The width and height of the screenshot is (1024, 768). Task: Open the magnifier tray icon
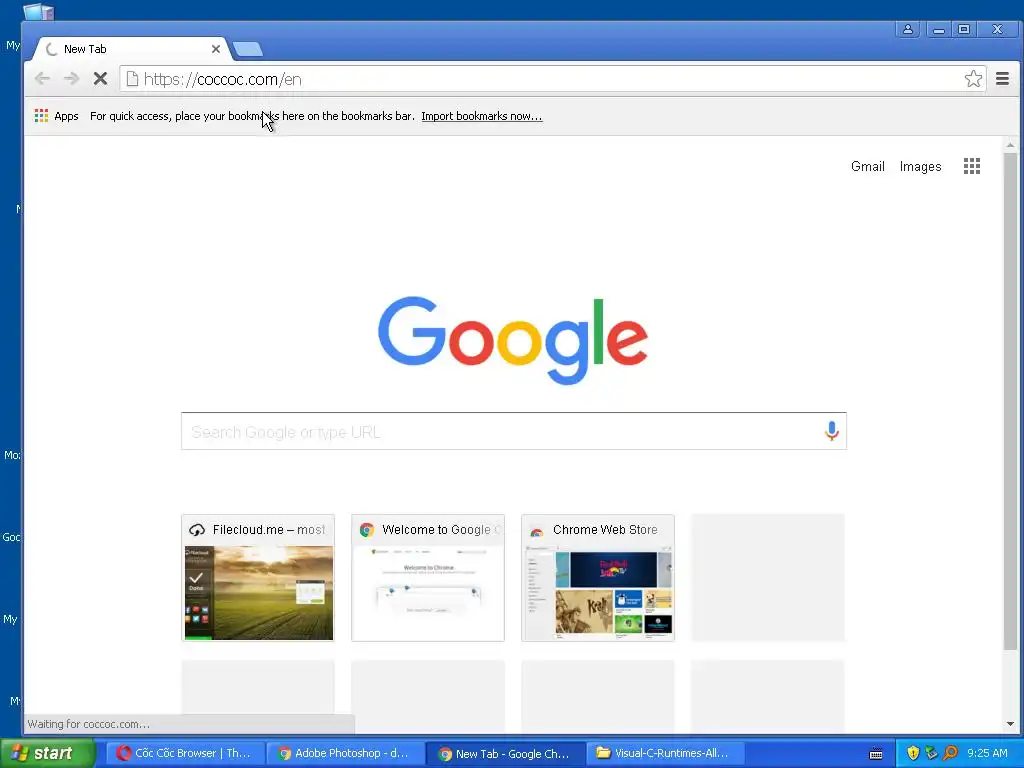[x=950, y=753]
